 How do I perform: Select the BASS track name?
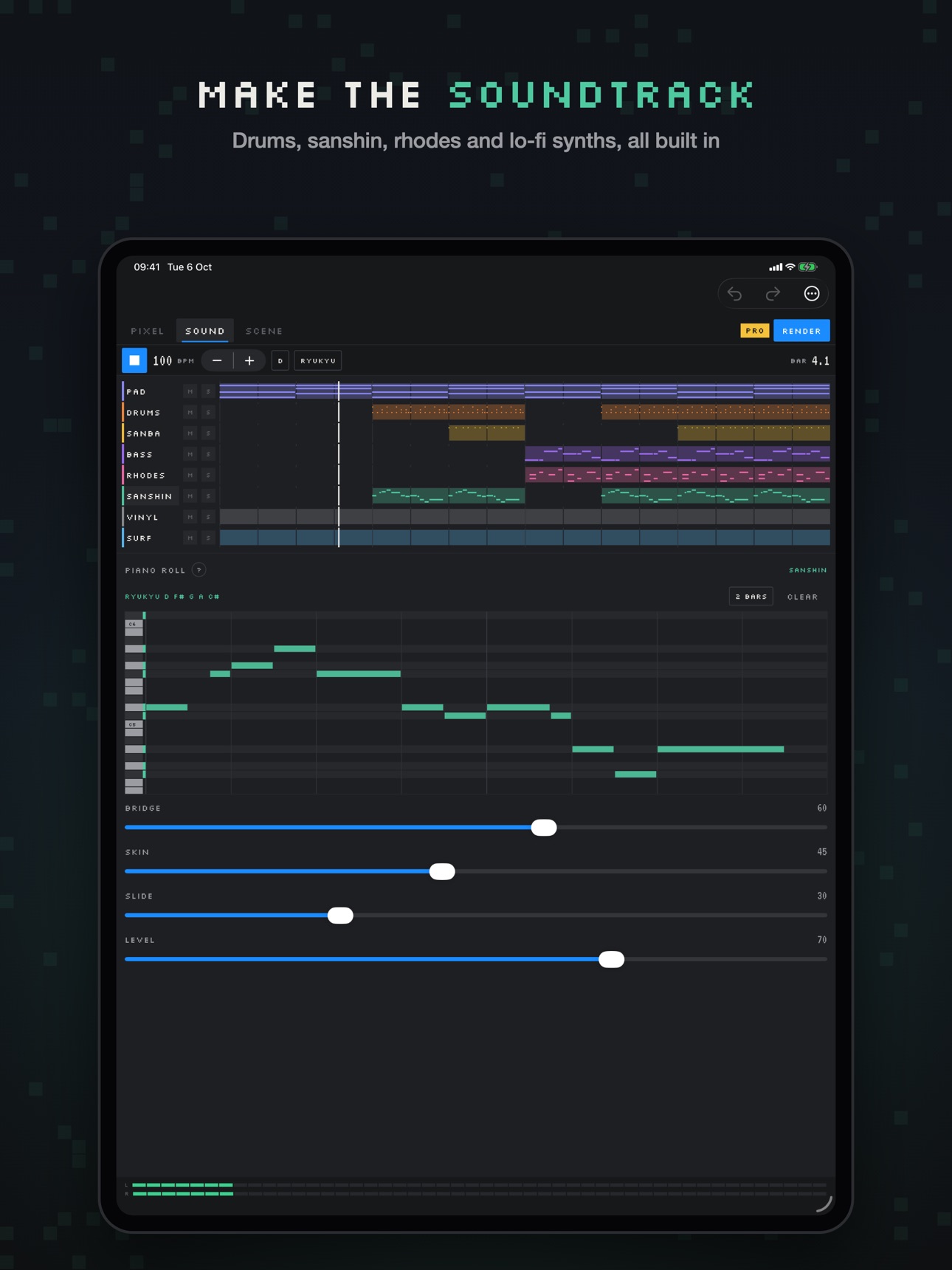tap(139, 454)
